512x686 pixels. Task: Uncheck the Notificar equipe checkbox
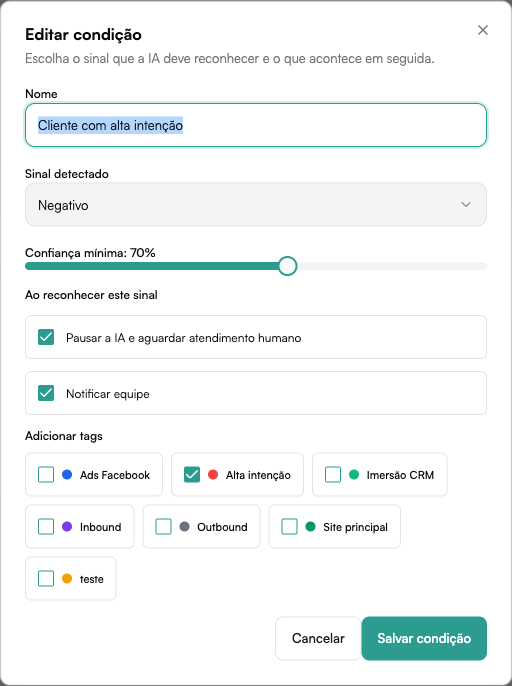[x=46, y=393]
